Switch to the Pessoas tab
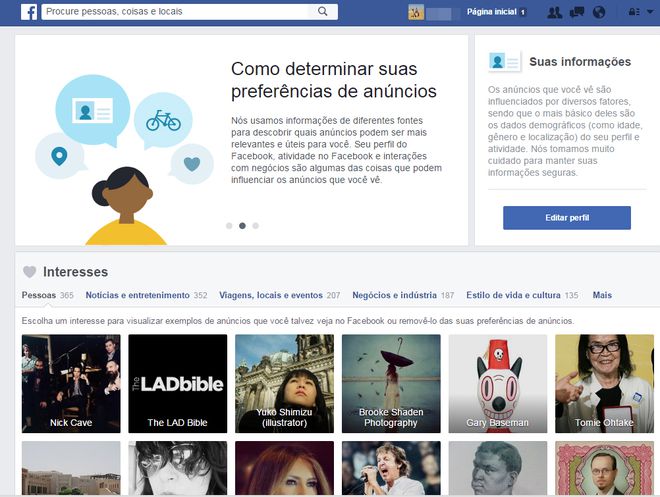Screen dimensions: 660x497 [48, 295]
